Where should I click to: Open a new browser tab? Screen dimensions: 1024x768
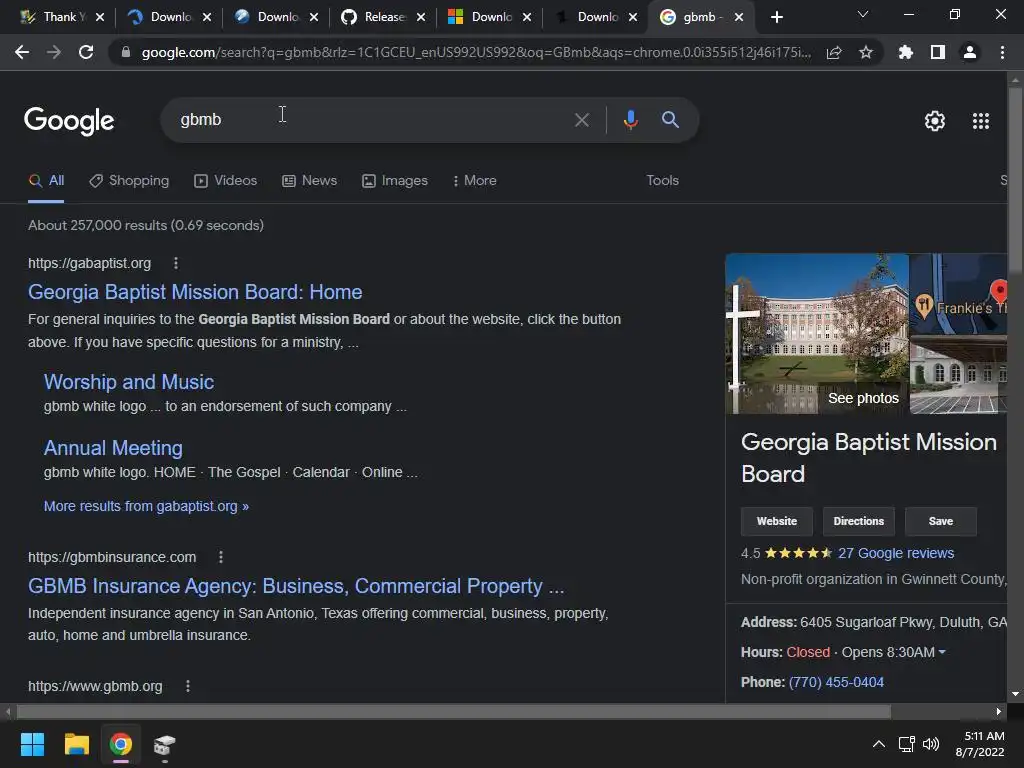[x=776, y=18]
